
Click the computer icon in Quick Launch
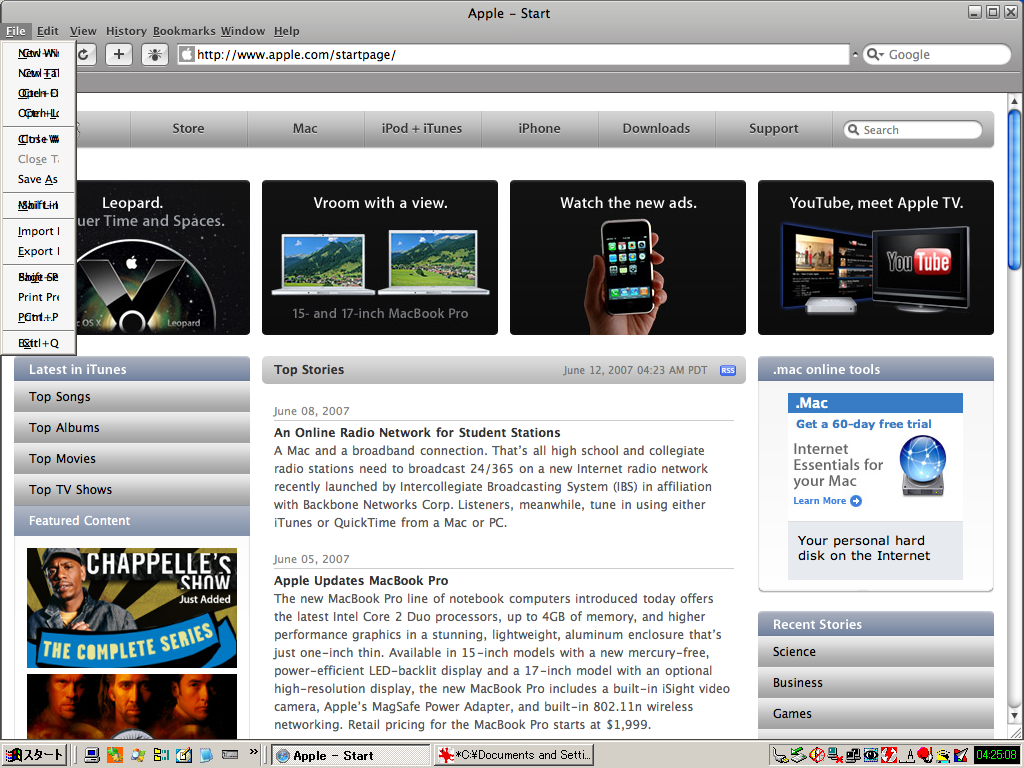(x=92, y=755)
